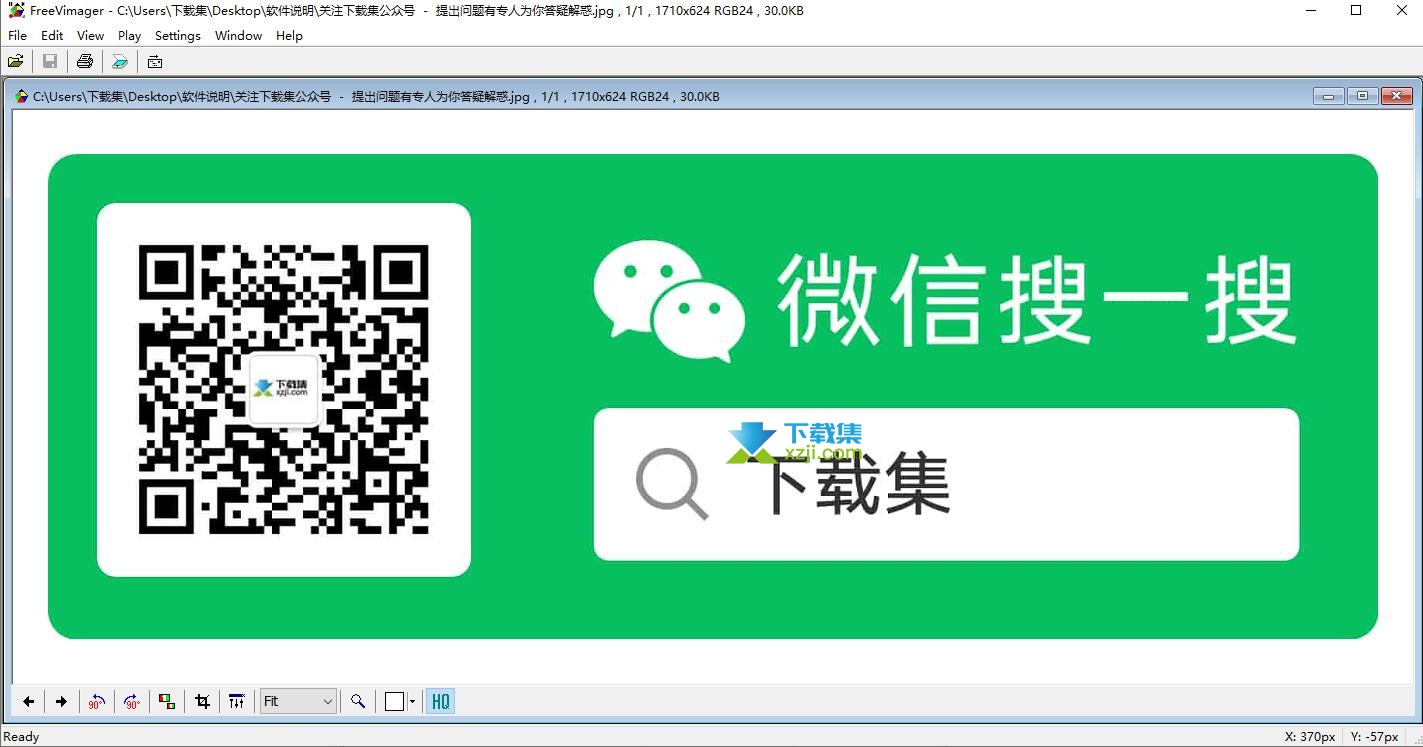
Task: Open the image adjustments sliders icon
Action: (x=236, y=701)
